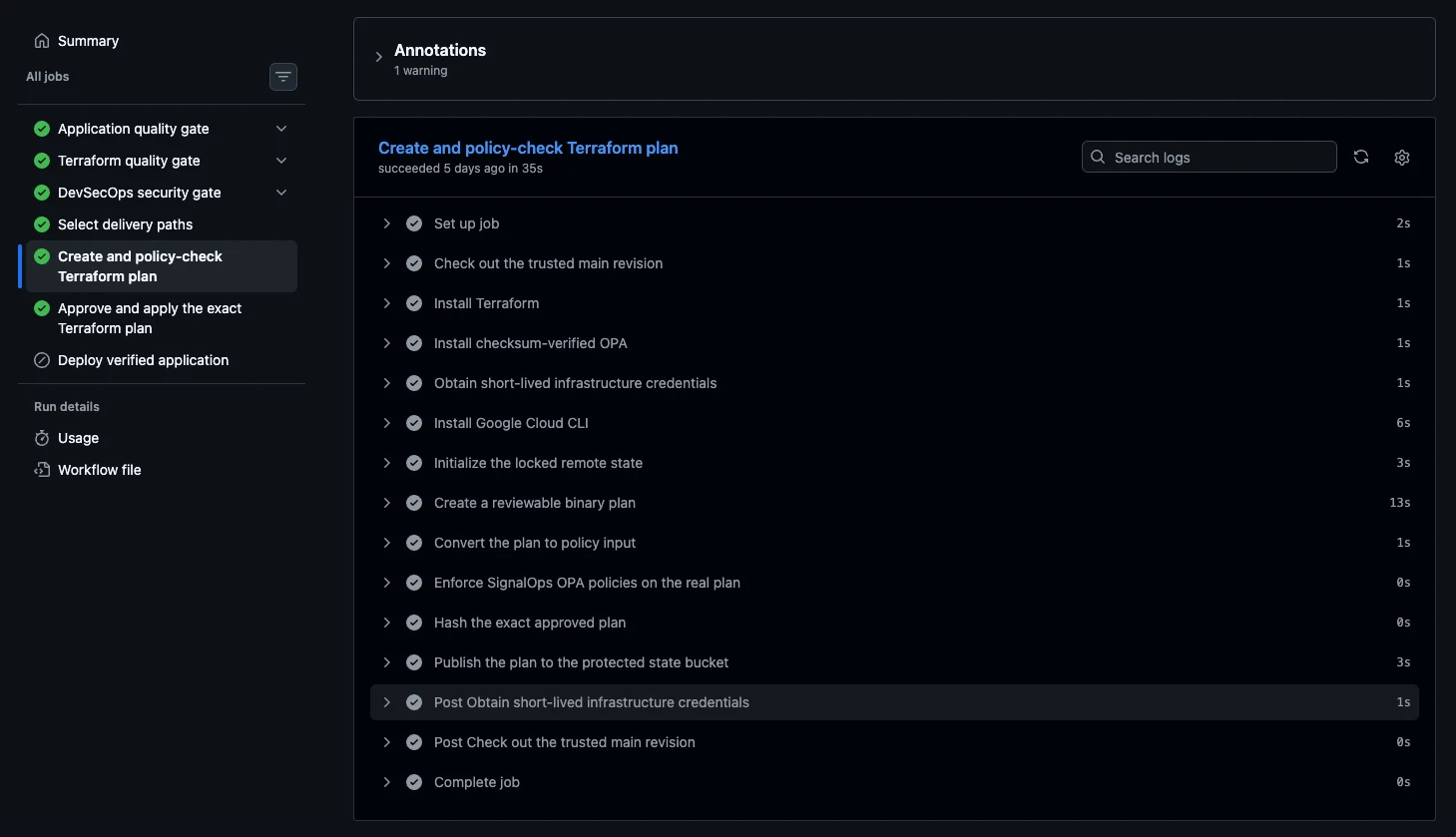Click Convert the plan to policy input step
This screenshot has height=837, width=1456.
(894, 543)
